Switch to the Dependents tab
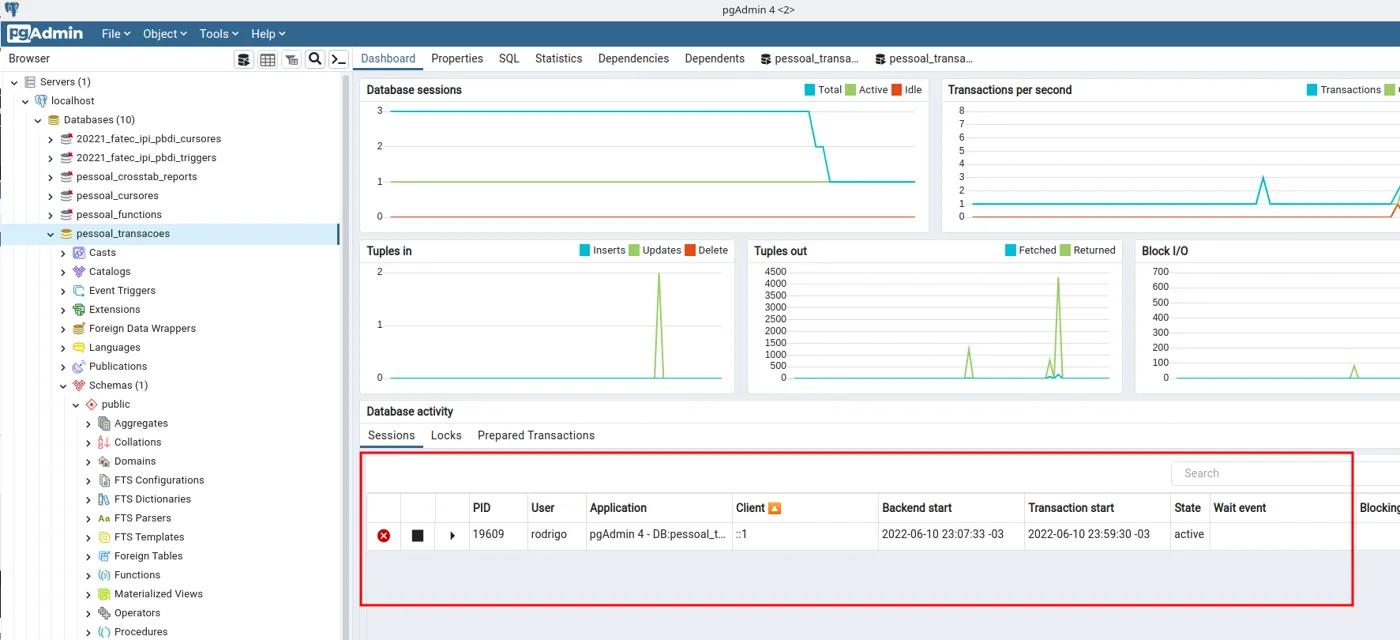Viewport: 1400px width, 640px height. (x=714, y=59)
